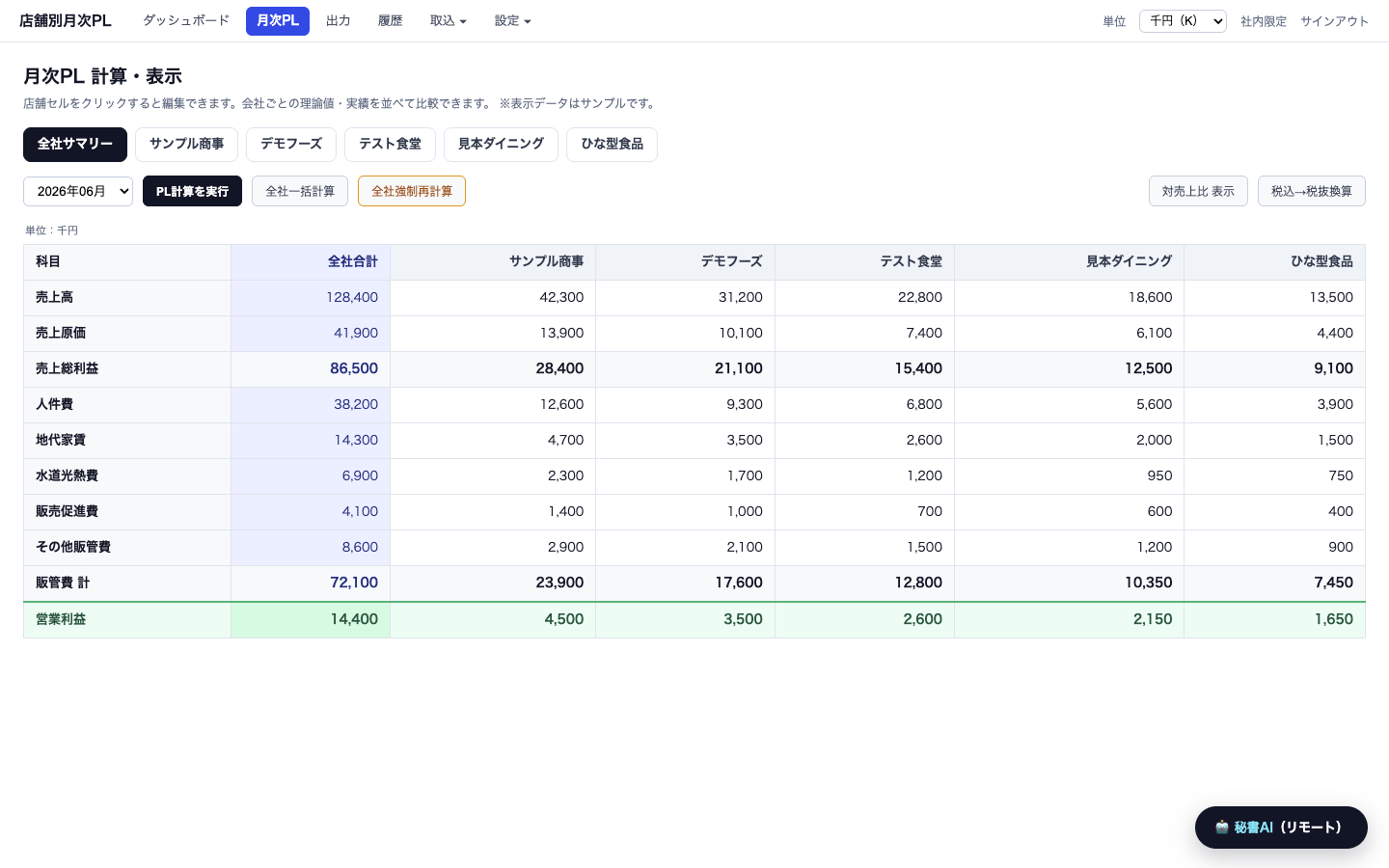Open the 履歴 navigation item
This screenshot has height=868, width=1389.
point(390,21)
